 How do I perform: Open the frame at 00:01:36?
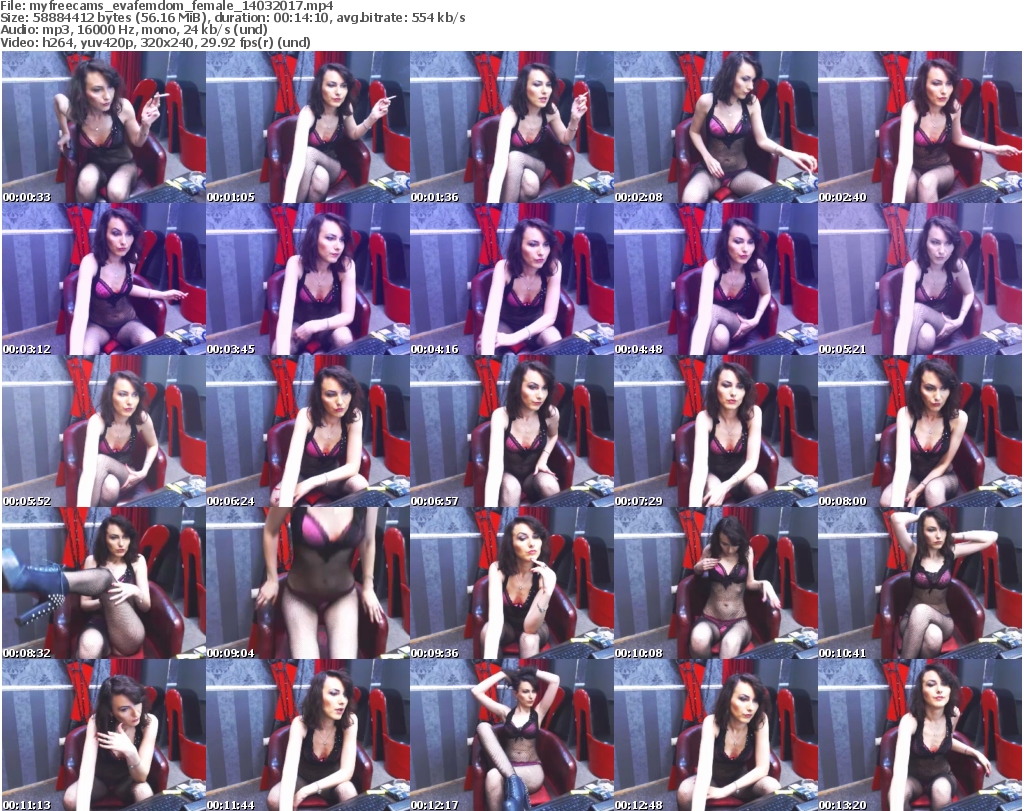pyautogui.click(x=511, y=127)
